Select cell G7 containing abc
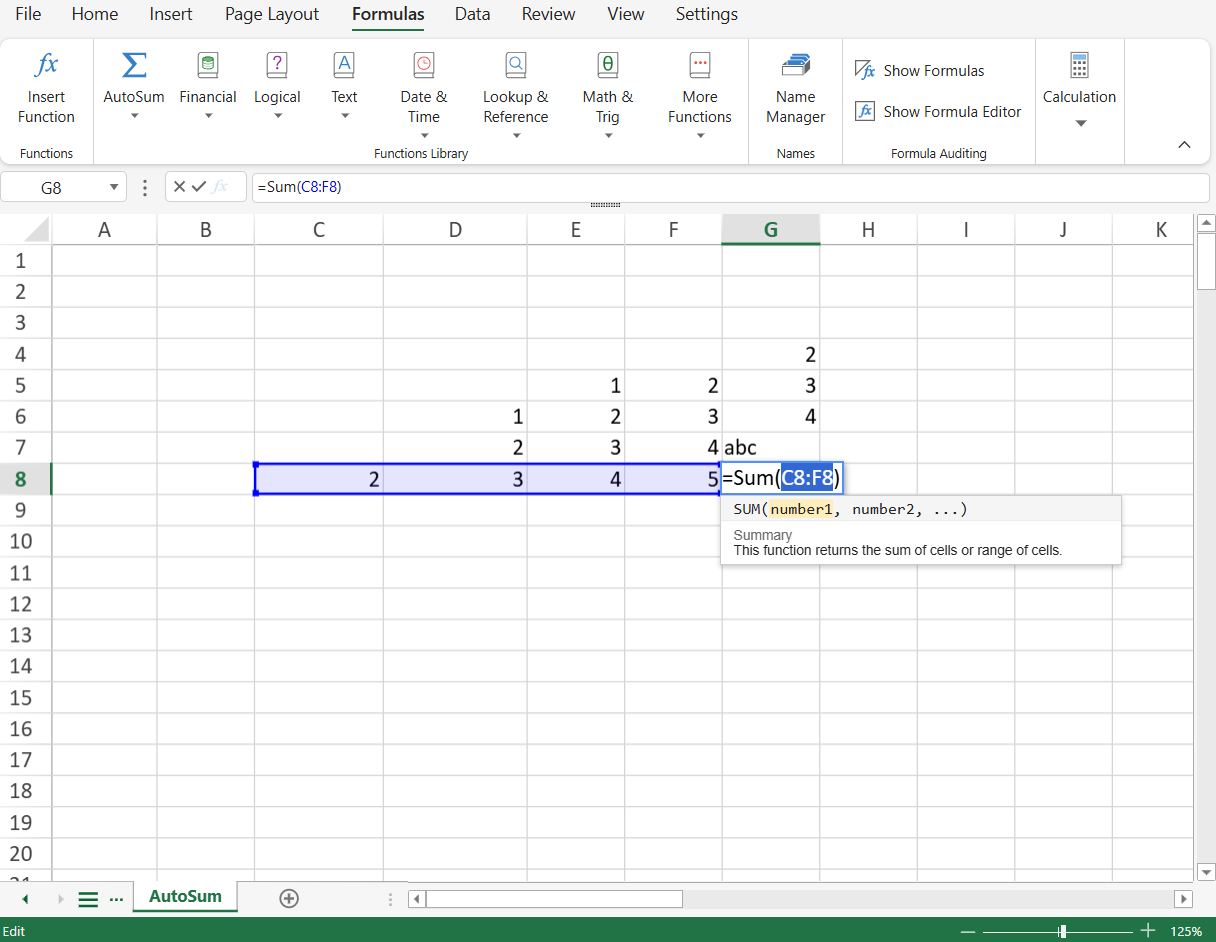 [x=770, y=448]
